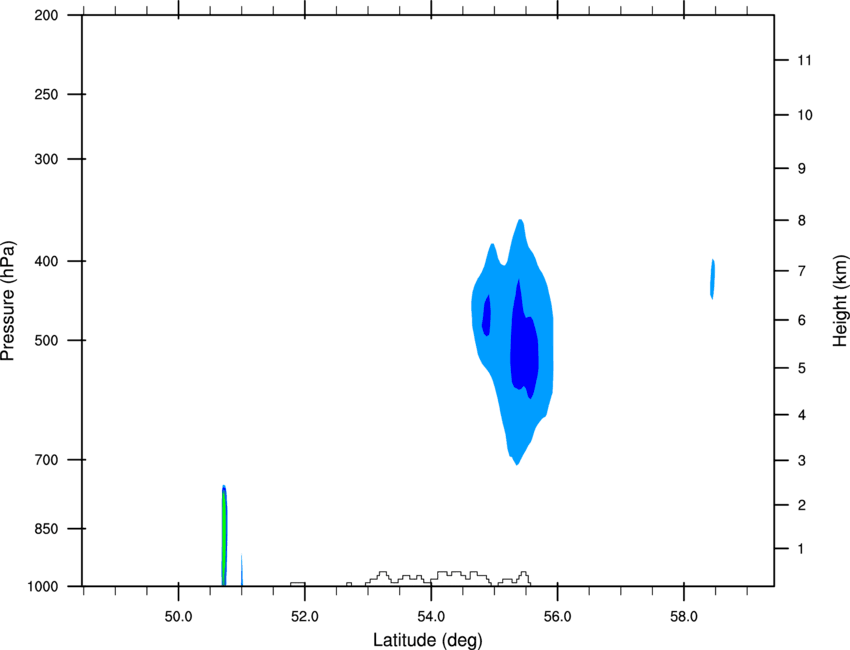Click the small dark blue contour patch
Screen dimensions: 850x650
(487, 316)
